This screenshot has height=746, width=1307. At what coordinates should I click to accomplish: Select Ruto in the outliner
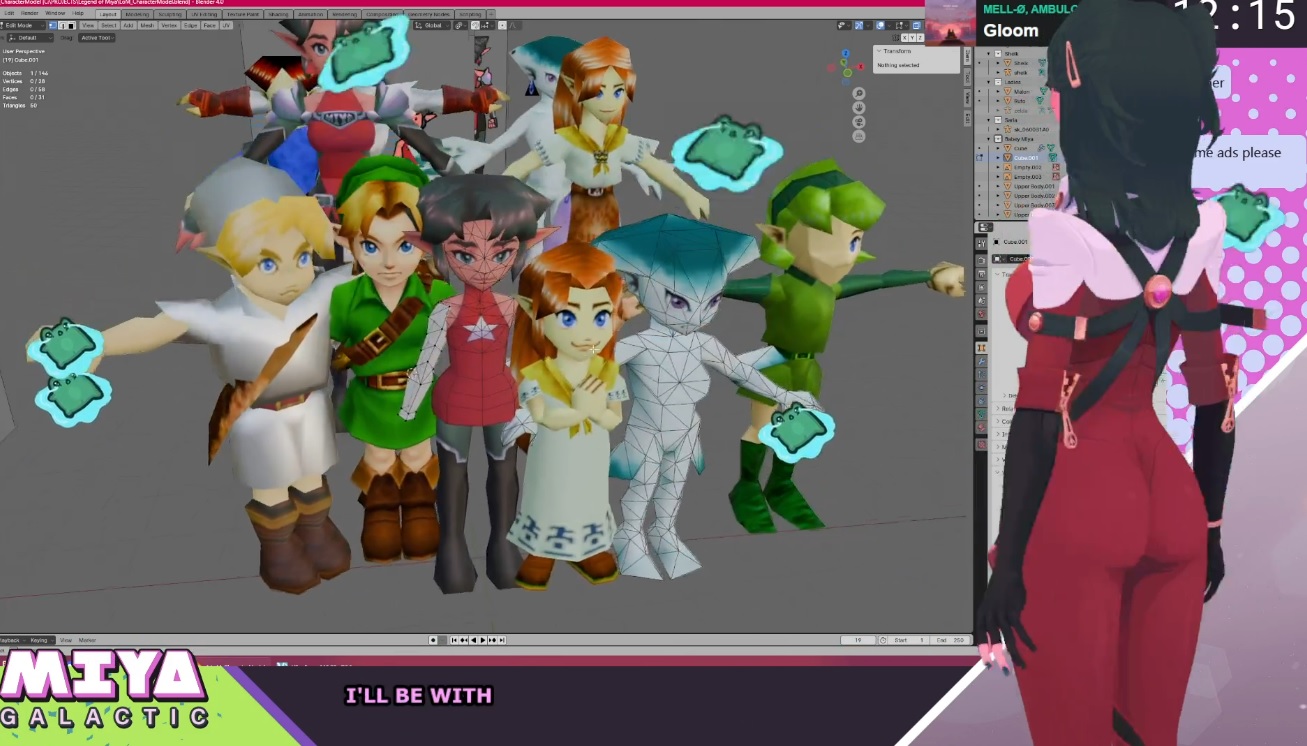pyautogui.click(x=1020, y=101)
